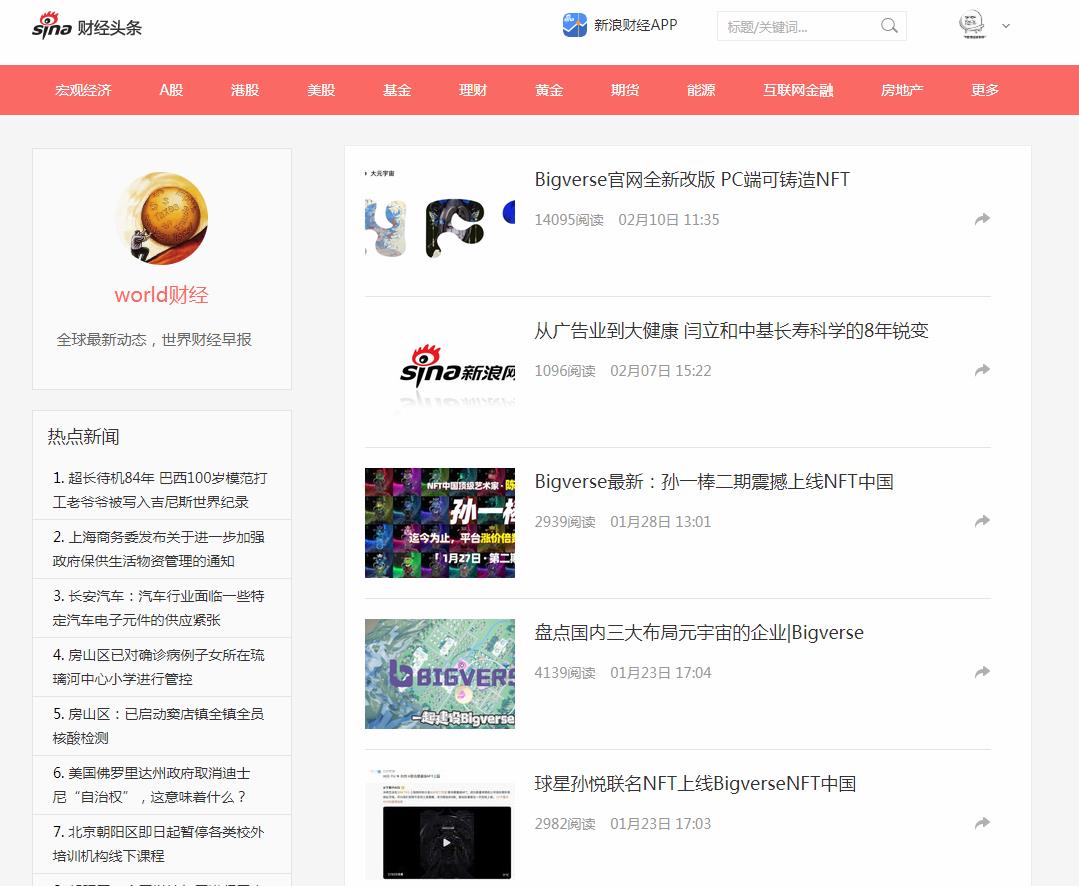
Task: Expand the 更多 menu
Action: tap(985, 90)
